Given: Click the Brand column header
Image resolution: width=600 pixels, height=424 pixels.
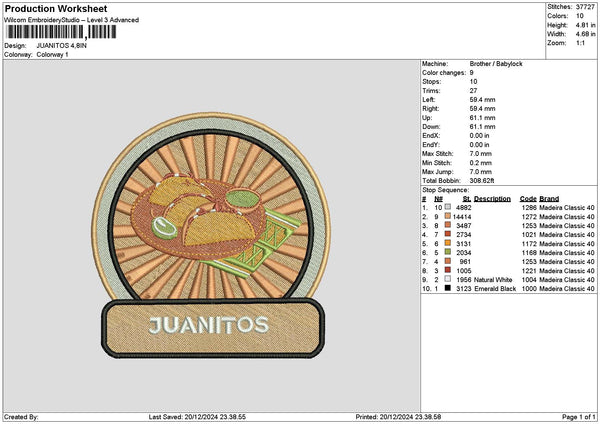Looking at the screenshot, I should click(549, 199).
